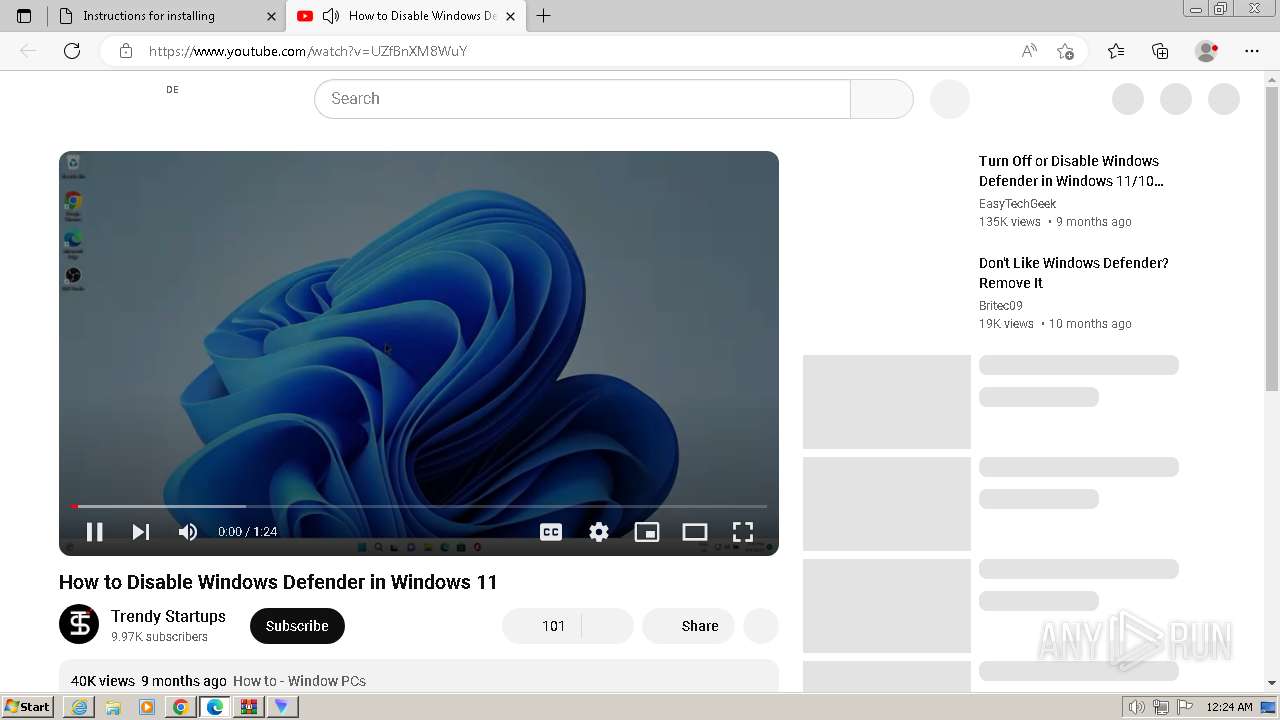
Task: Open more actions button beside Share
Action: point(761,626)
